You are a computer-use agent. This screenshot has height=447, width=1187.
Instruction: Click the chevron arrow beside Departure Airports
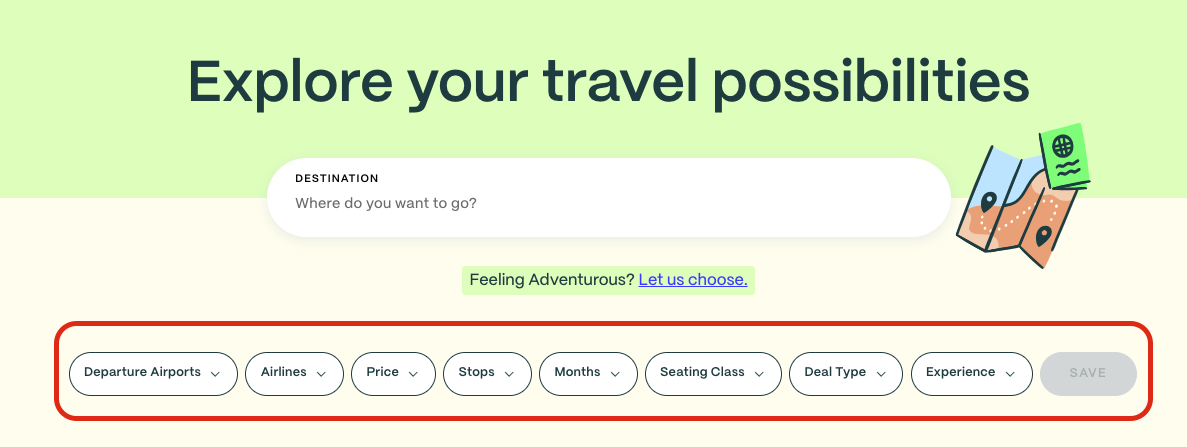pos(215,374)
